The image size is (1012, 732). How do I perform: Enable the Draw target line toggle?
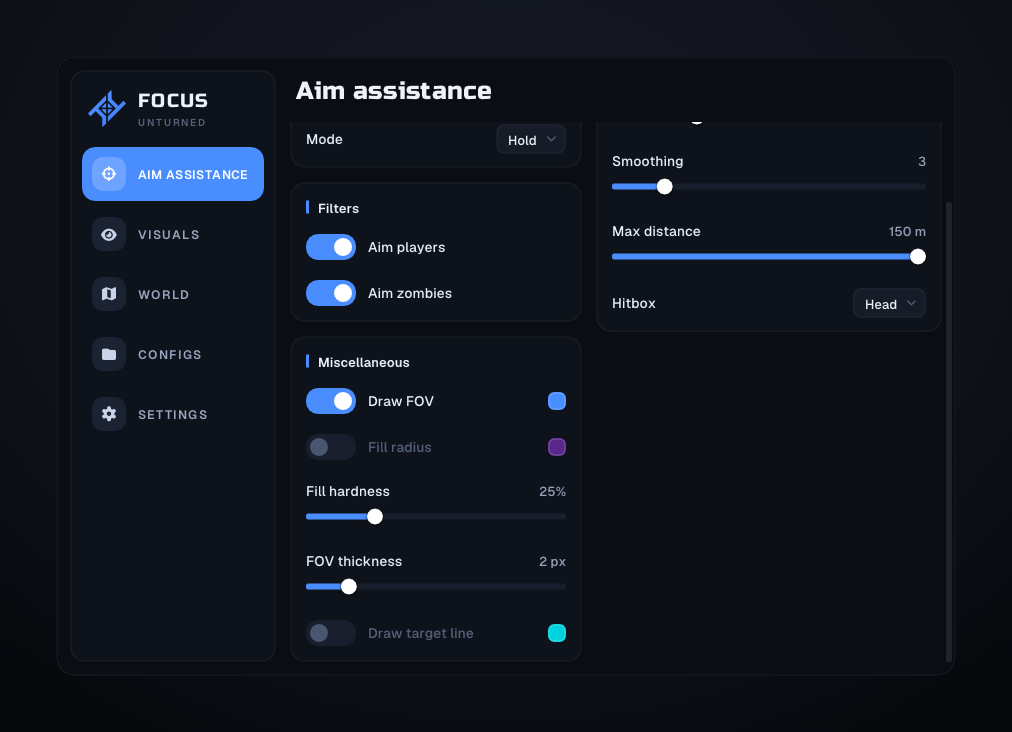tap(331, 633)
